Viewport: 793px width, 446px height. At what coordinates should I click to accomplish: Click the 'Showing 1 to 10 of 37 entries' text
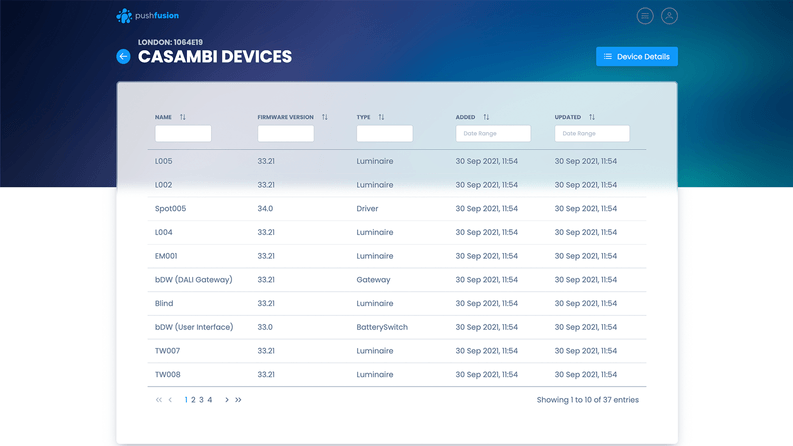pyautogui.click(x=588, y=400)
